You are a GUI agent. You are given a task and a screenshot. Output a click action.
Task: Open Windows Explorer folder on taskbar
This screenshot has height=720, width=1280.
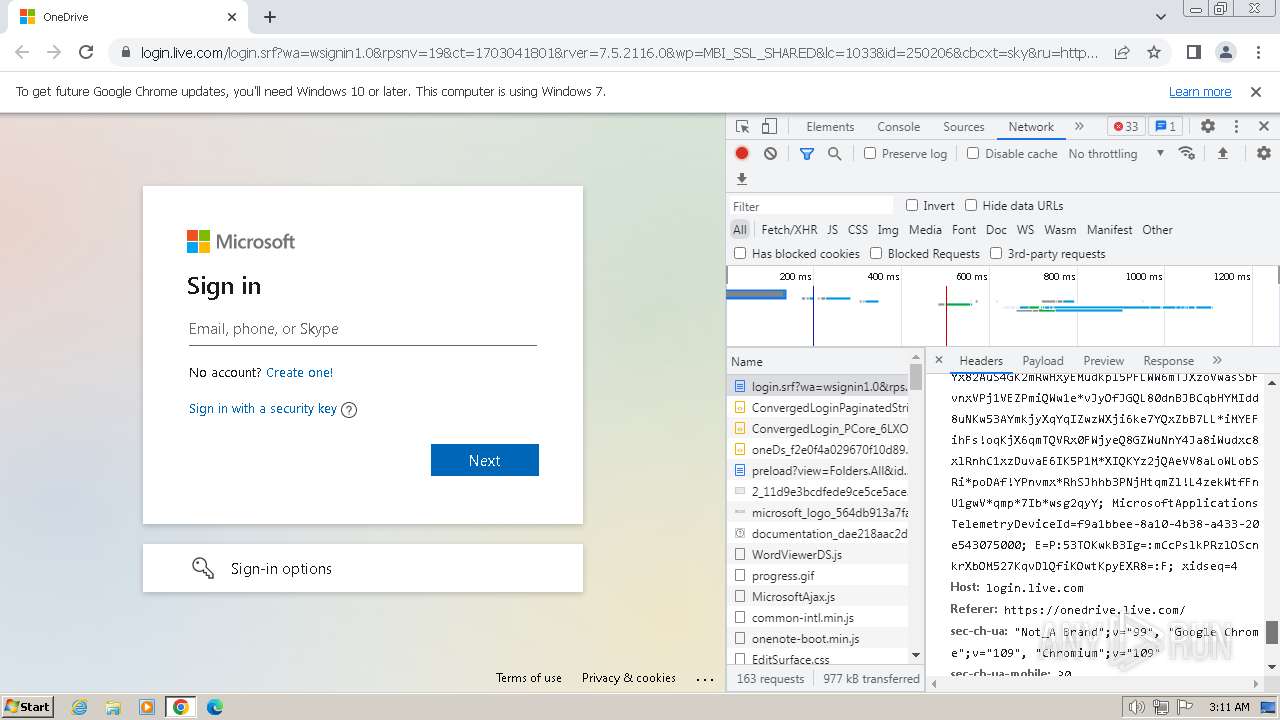tap(113, 706)
